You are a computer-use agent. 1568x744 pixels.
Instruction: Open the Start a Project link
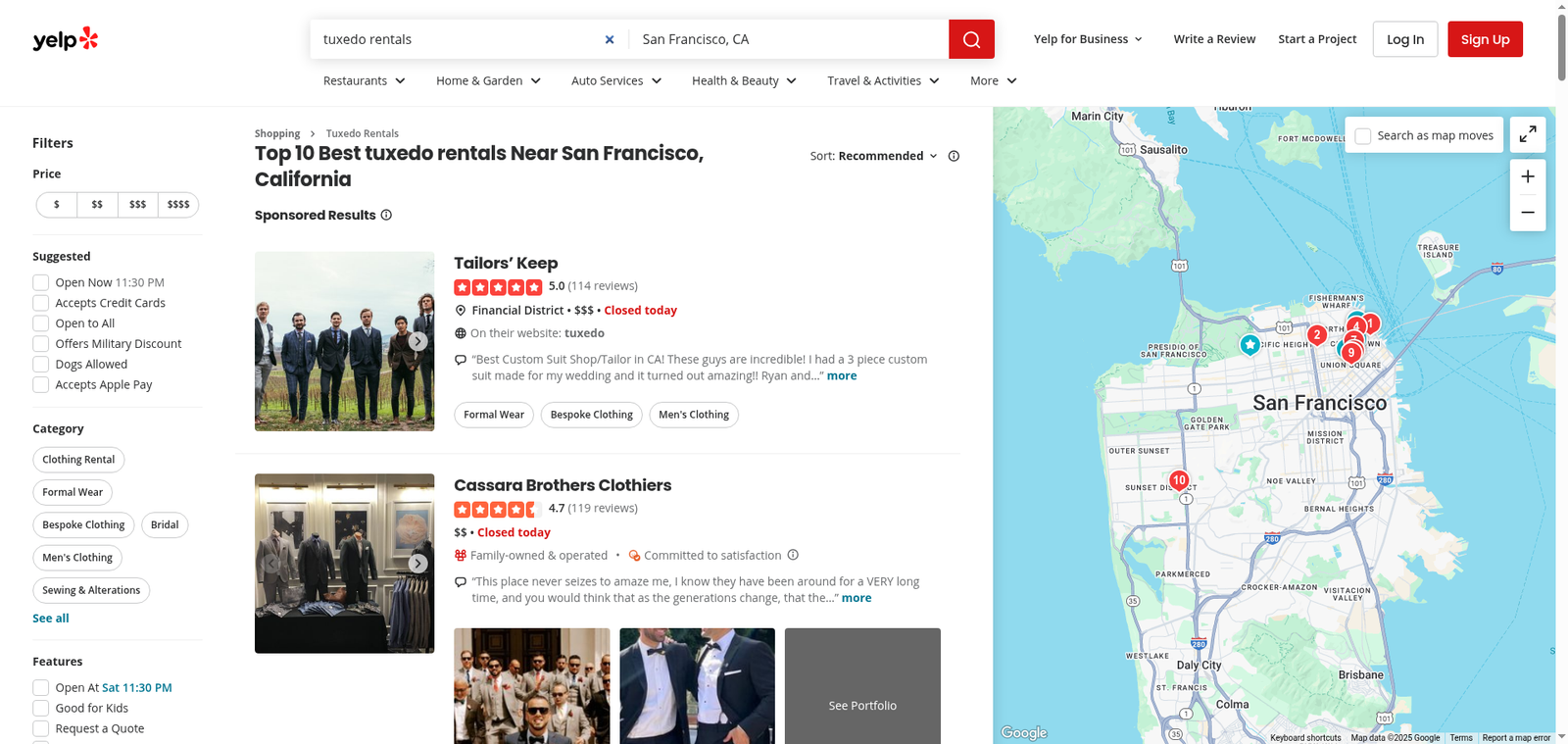(x=1317, y=39)
